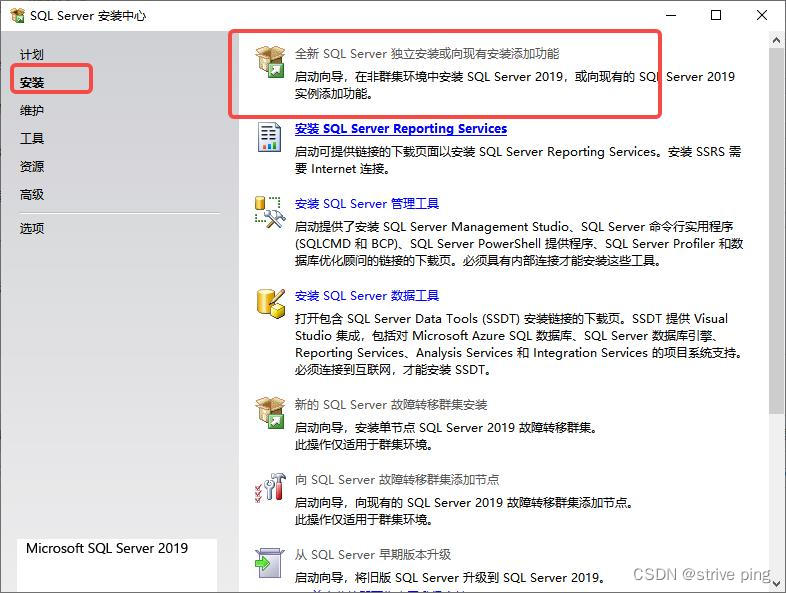
Task: Click 安装 SQL Server 数据工具 link
Action: click(x=366, y=296)
